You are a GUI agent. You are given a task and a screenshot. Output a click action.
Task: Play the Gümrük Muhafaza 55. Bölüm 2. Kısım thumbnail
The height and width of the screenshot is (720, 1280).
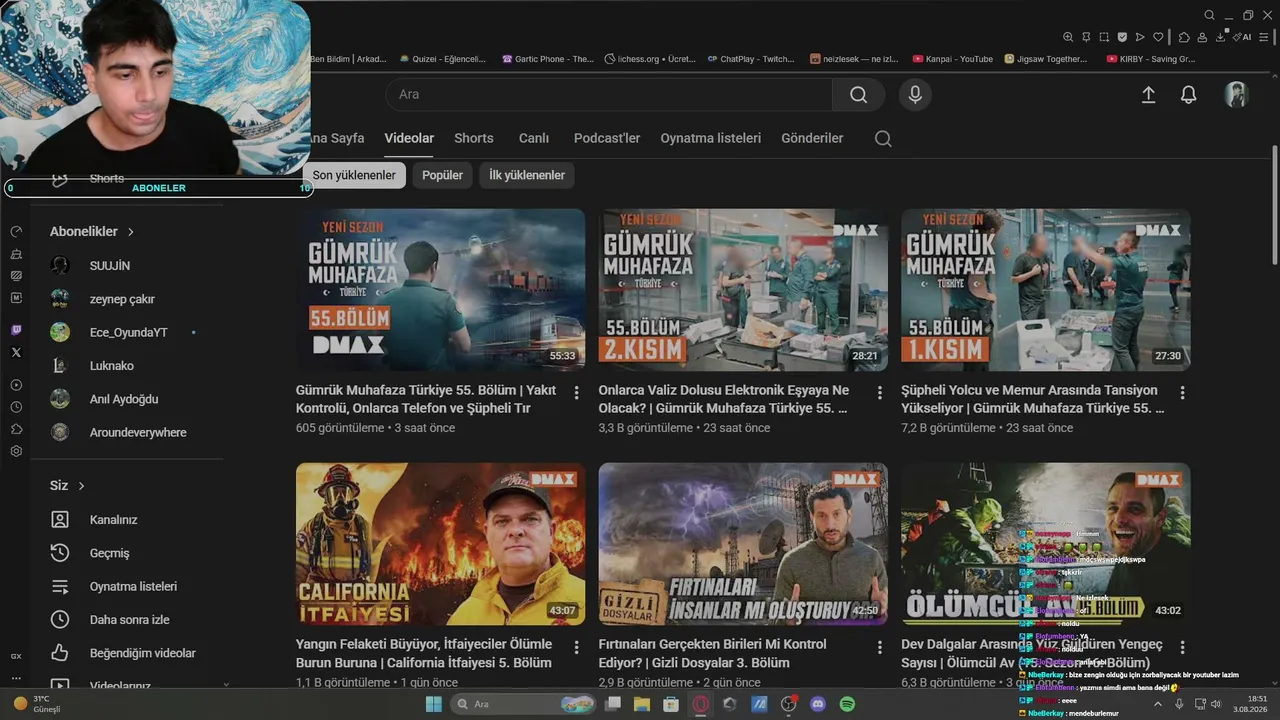click(743, 290)
